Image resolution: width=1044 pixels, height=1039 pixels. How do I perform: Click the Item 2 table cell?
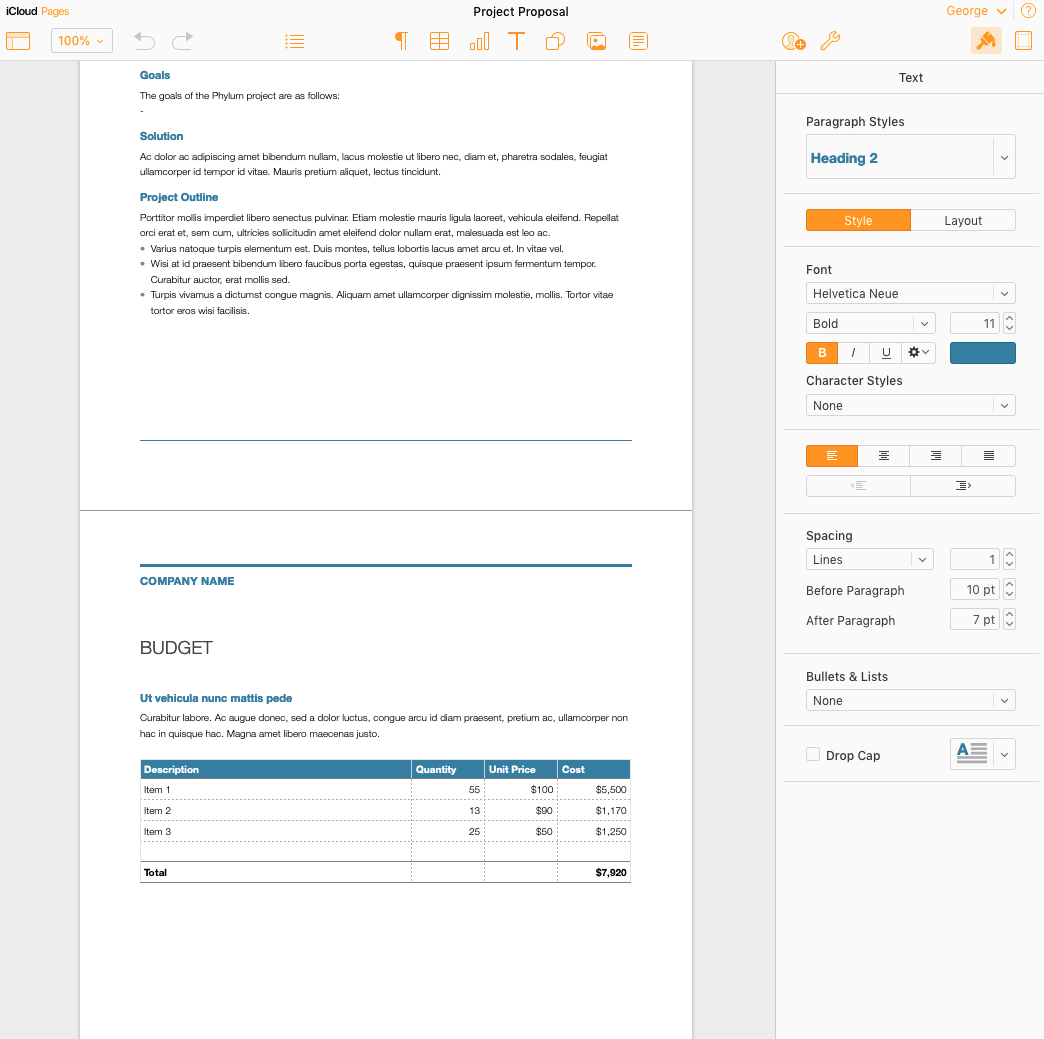click(276, 811)
